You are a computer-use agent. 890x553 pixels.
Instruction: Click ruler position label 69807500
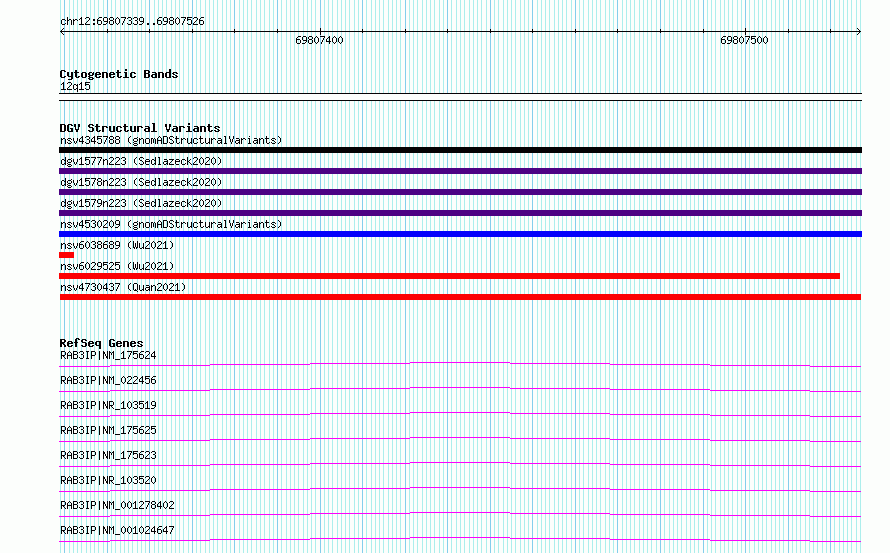(744, 40)
